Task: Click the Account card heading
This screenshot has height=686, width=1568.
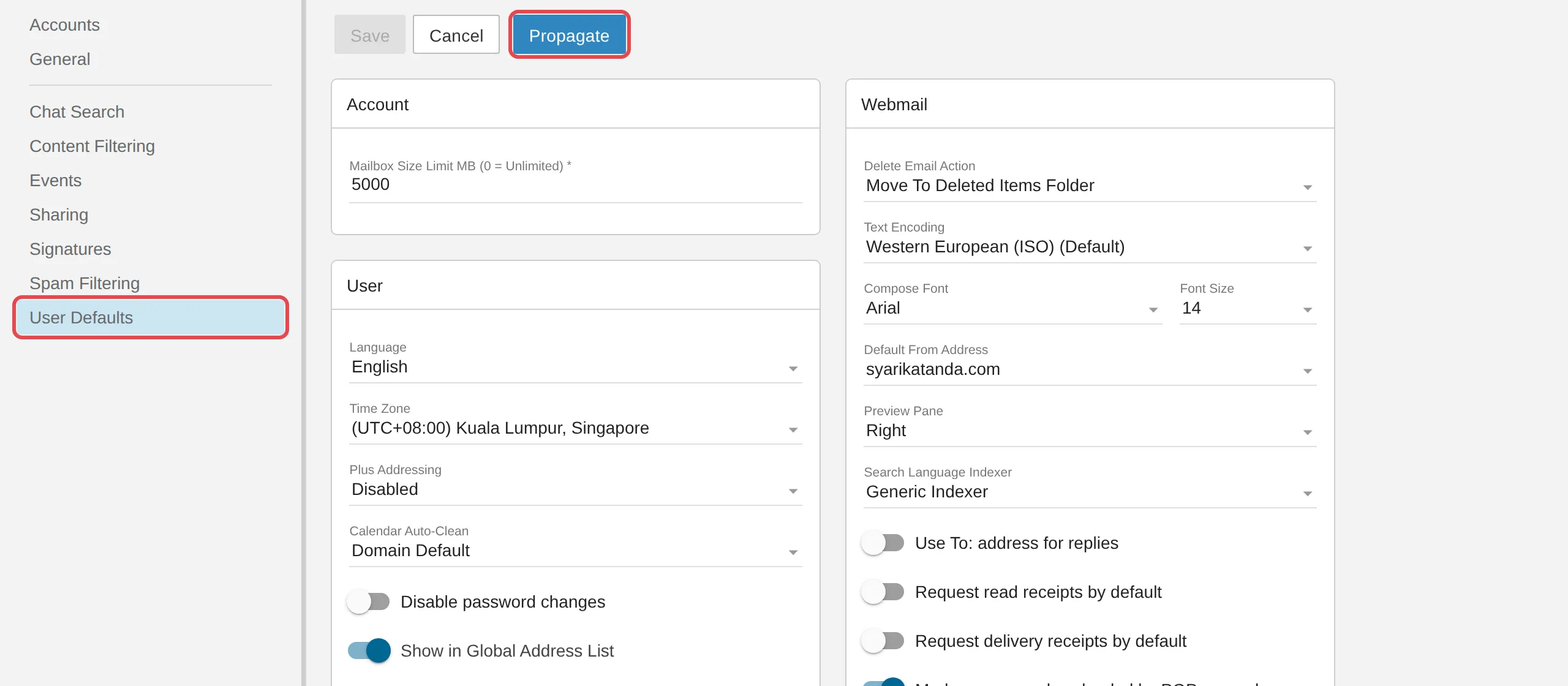Action: pyautogui.click(x=378, y=105)
